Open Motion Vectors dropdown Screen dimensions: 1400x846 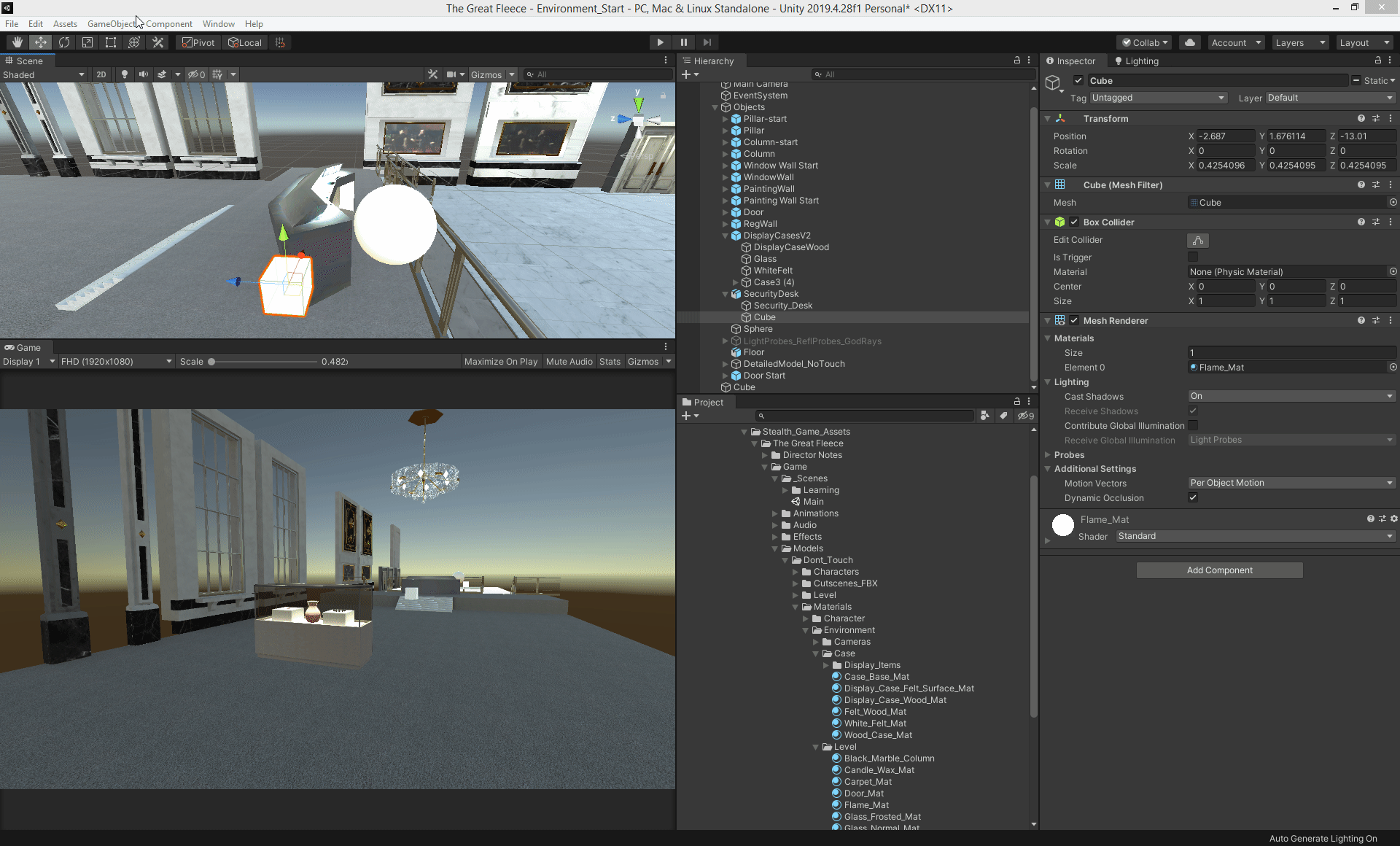click(x=1291, y=483)
